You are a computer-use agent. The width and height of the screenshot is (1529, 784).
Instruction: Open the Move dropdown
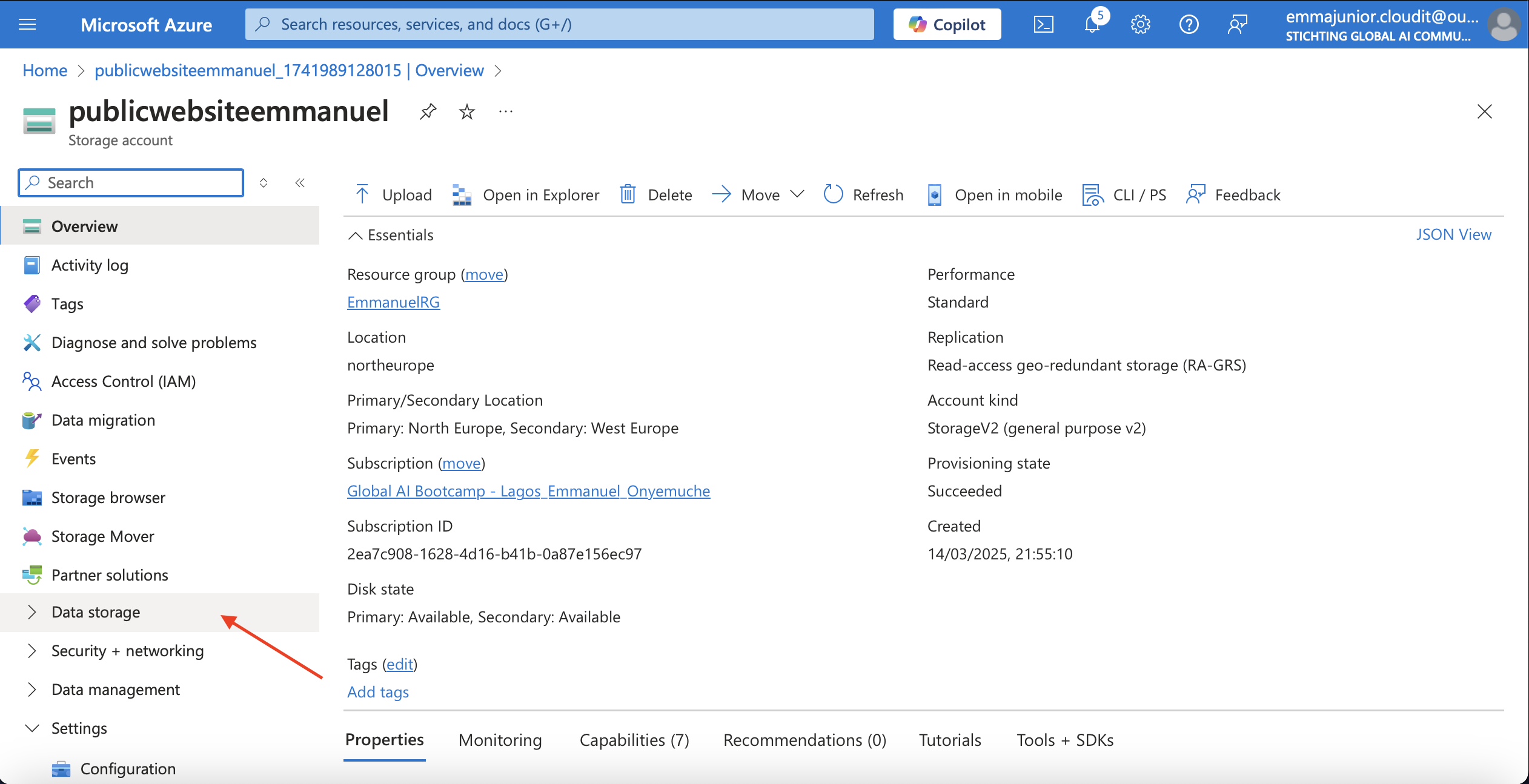point(758,195)
